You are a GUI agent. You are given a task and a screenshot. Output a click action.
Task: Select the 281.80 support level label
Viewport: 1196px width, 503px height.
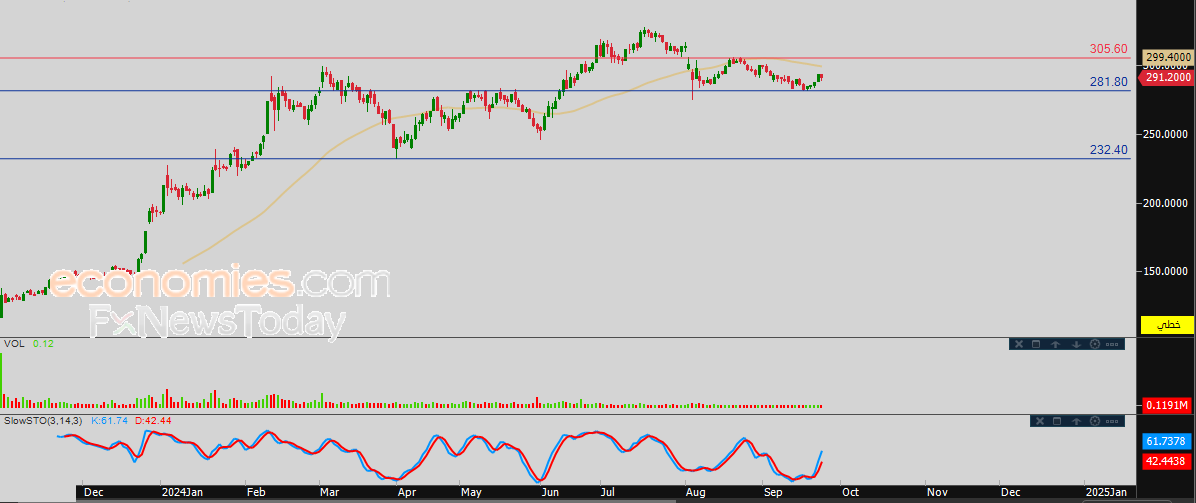click(x=1108, y=82)
